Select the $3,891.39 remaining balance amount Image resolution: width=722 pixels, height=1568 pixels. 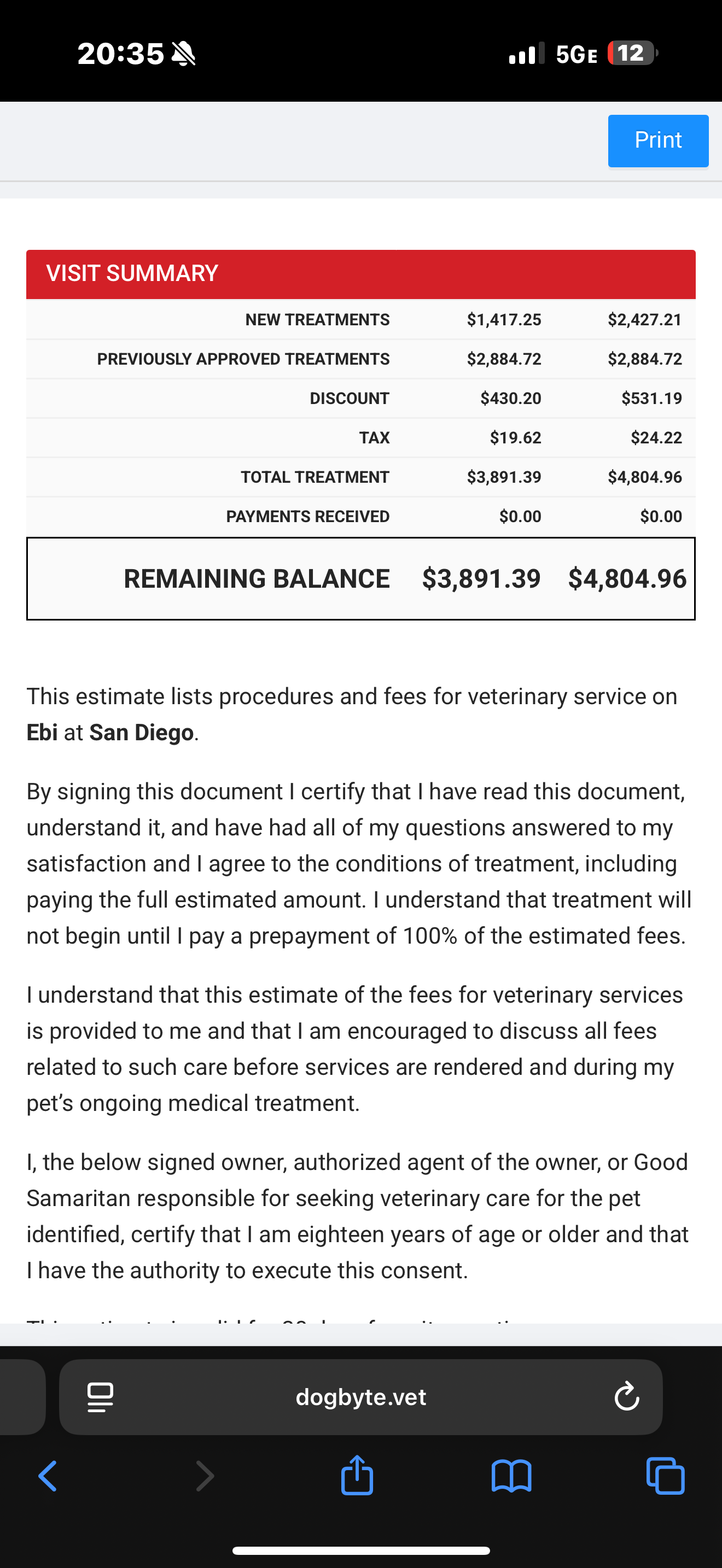tap(481, 578)
